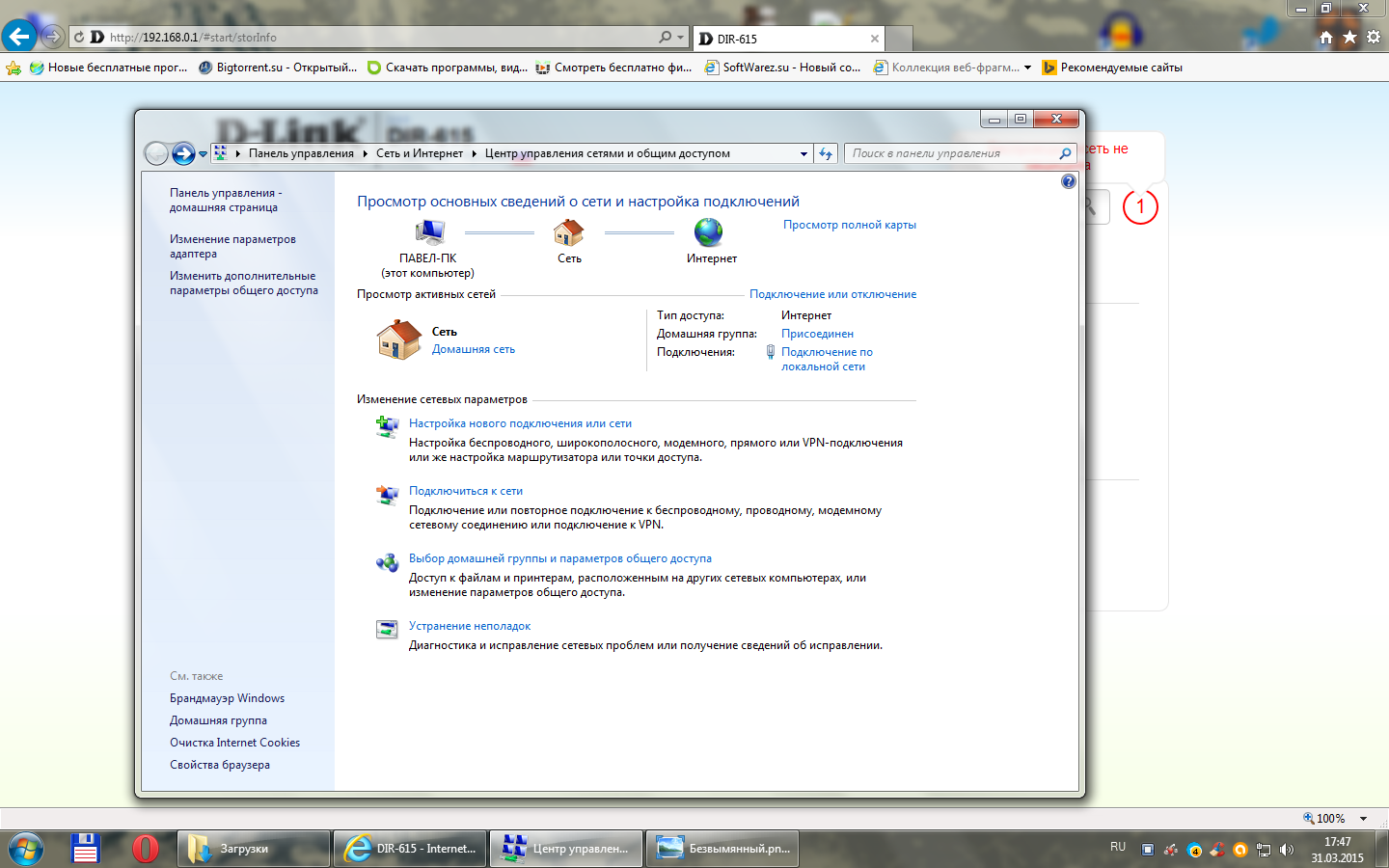Screen dimensions: 1389x868
Task: Click the Интернет globe icon
Action: [708, 232]
